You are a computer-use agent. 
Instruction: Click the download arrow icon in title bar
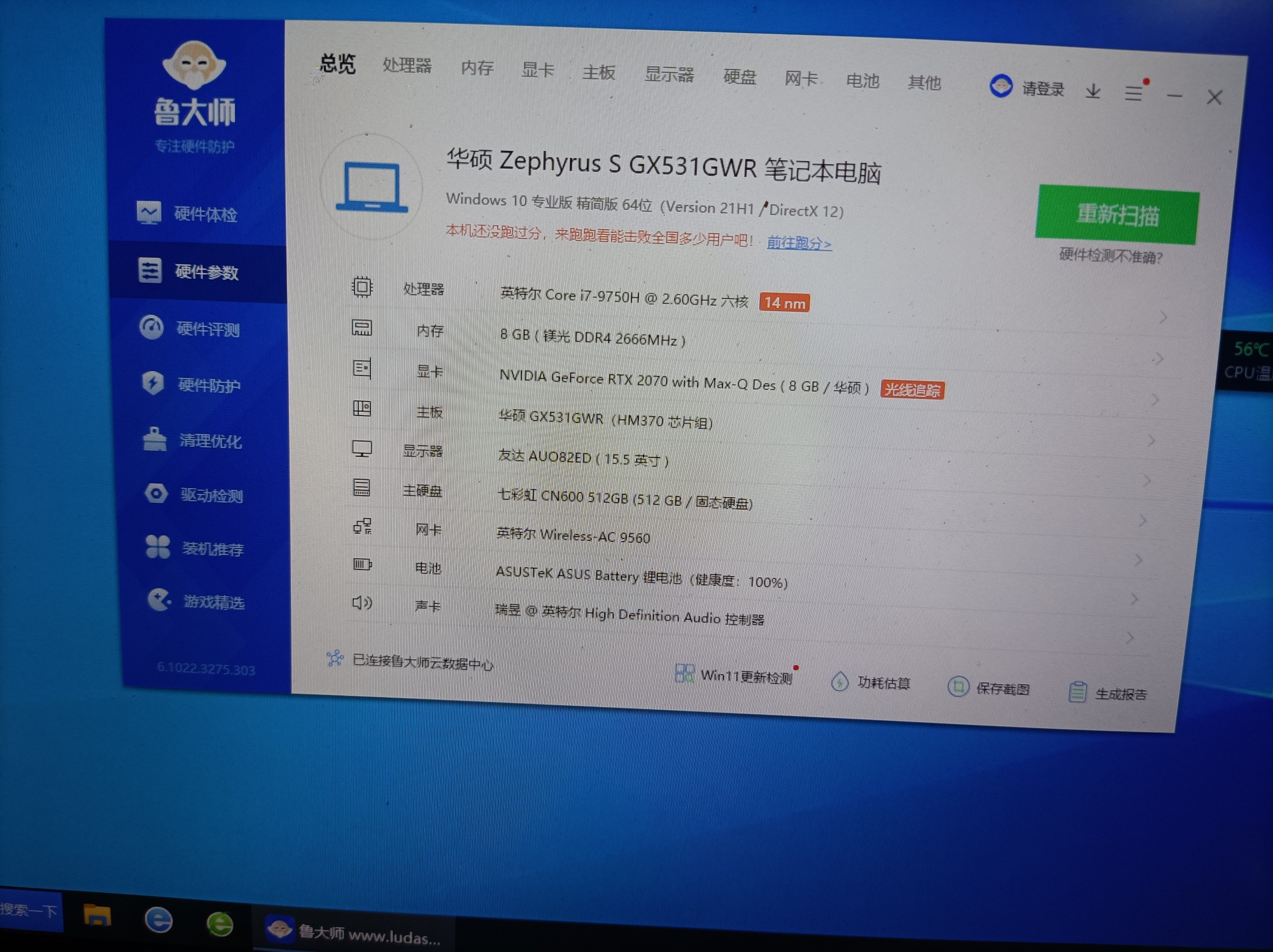click(1093, 92)
